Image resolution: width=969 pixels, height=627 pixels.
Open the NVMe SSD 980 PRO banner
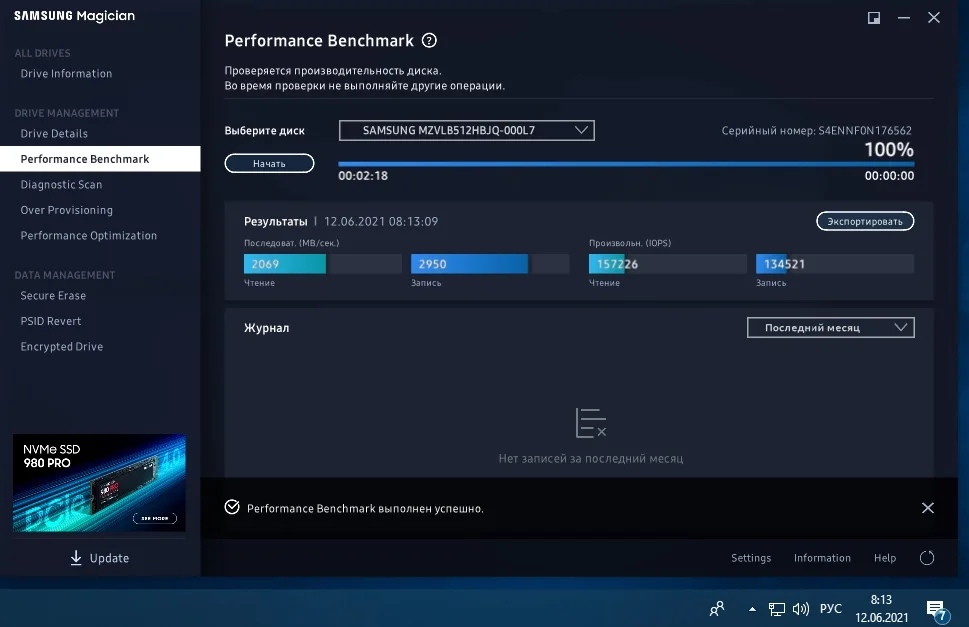(99, 482)
